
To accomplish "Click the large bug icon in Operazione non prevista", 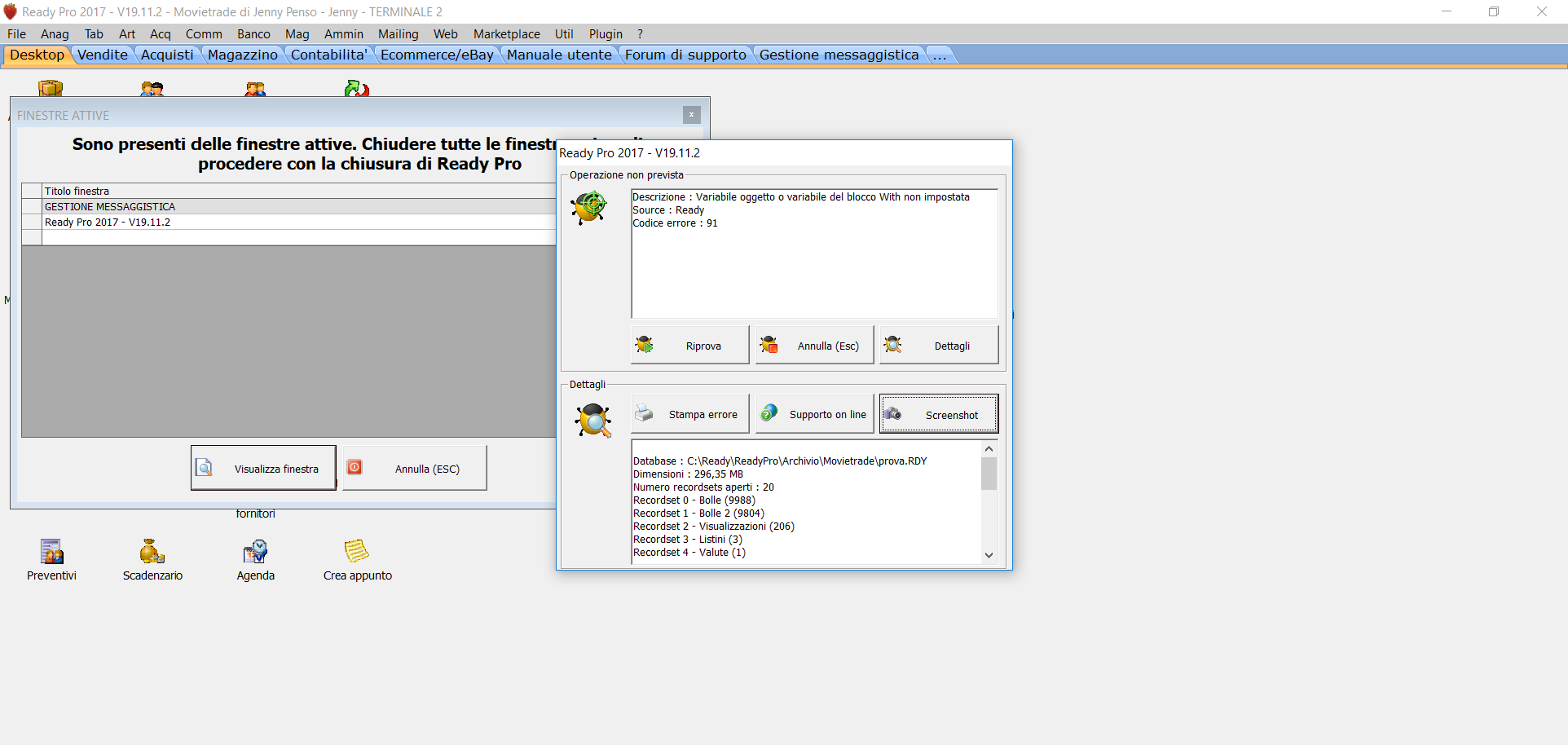I will pyautogui.click(x=589, y=207).
